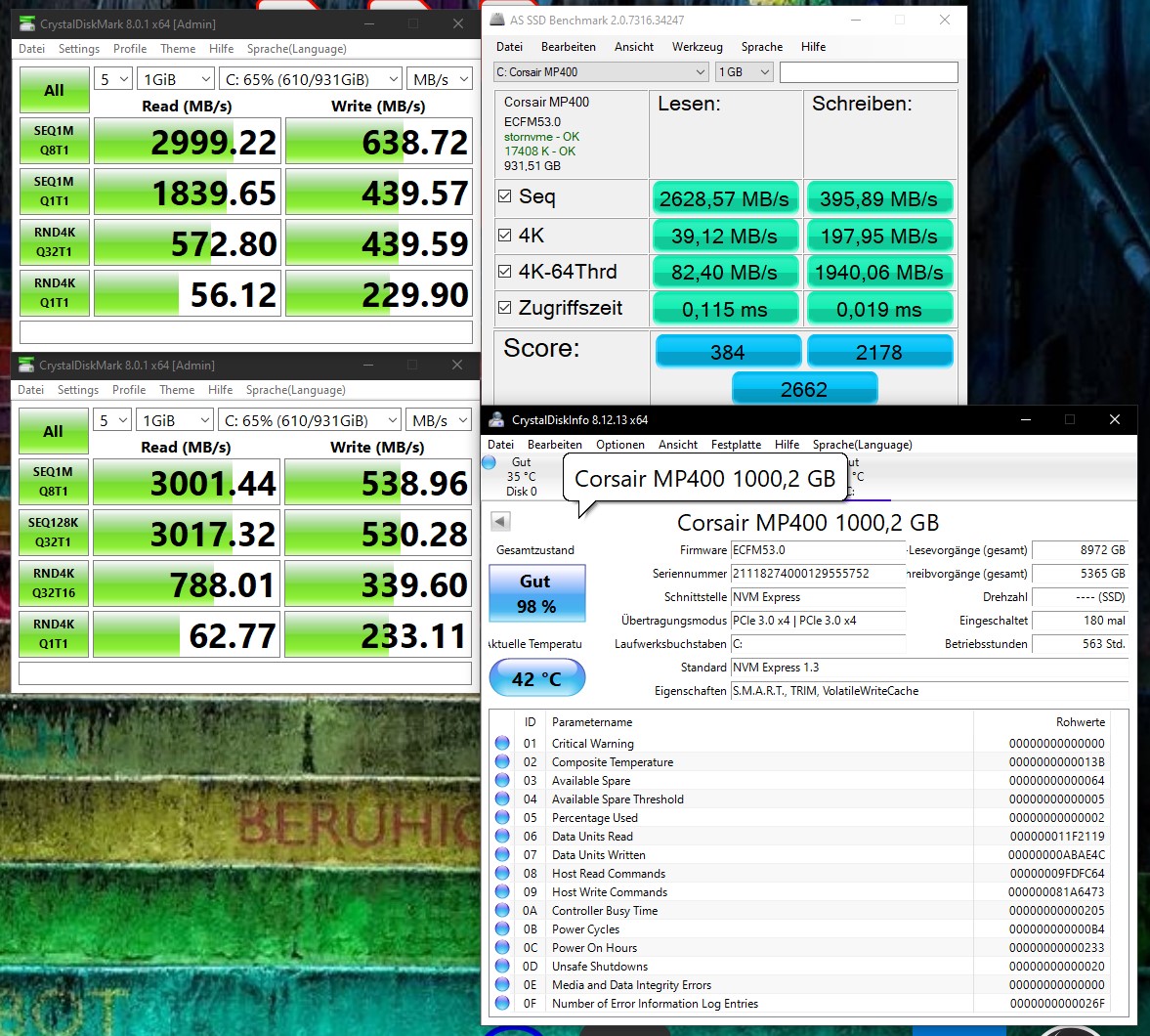Click All button in top CrystalDiskMark

click(55, 90)
